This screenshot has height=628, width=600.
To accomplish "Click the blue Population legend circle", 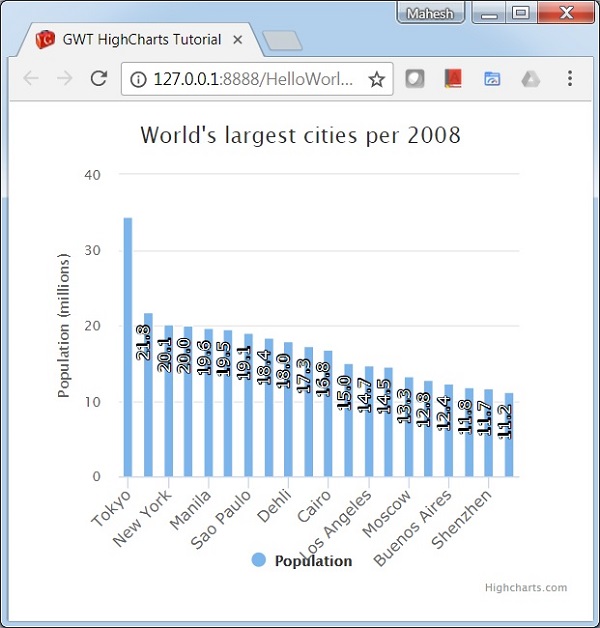I will [x=259, y=560].
